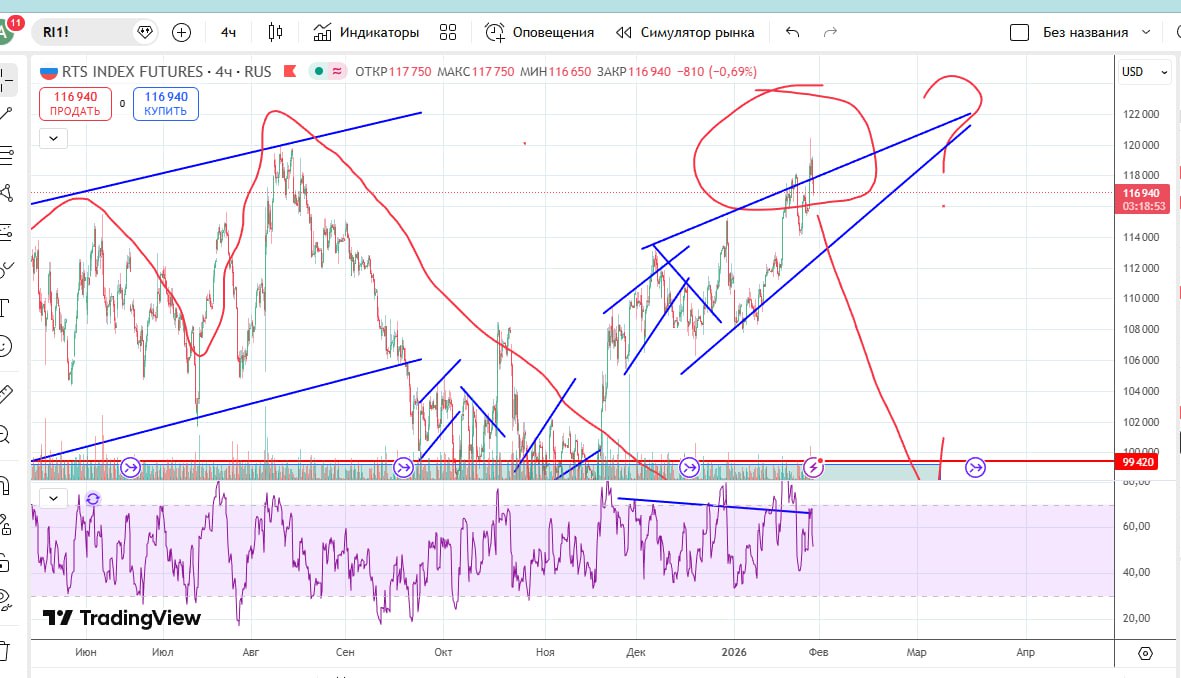
Task: Click the redo arrow
Action: tap(830, 32)
